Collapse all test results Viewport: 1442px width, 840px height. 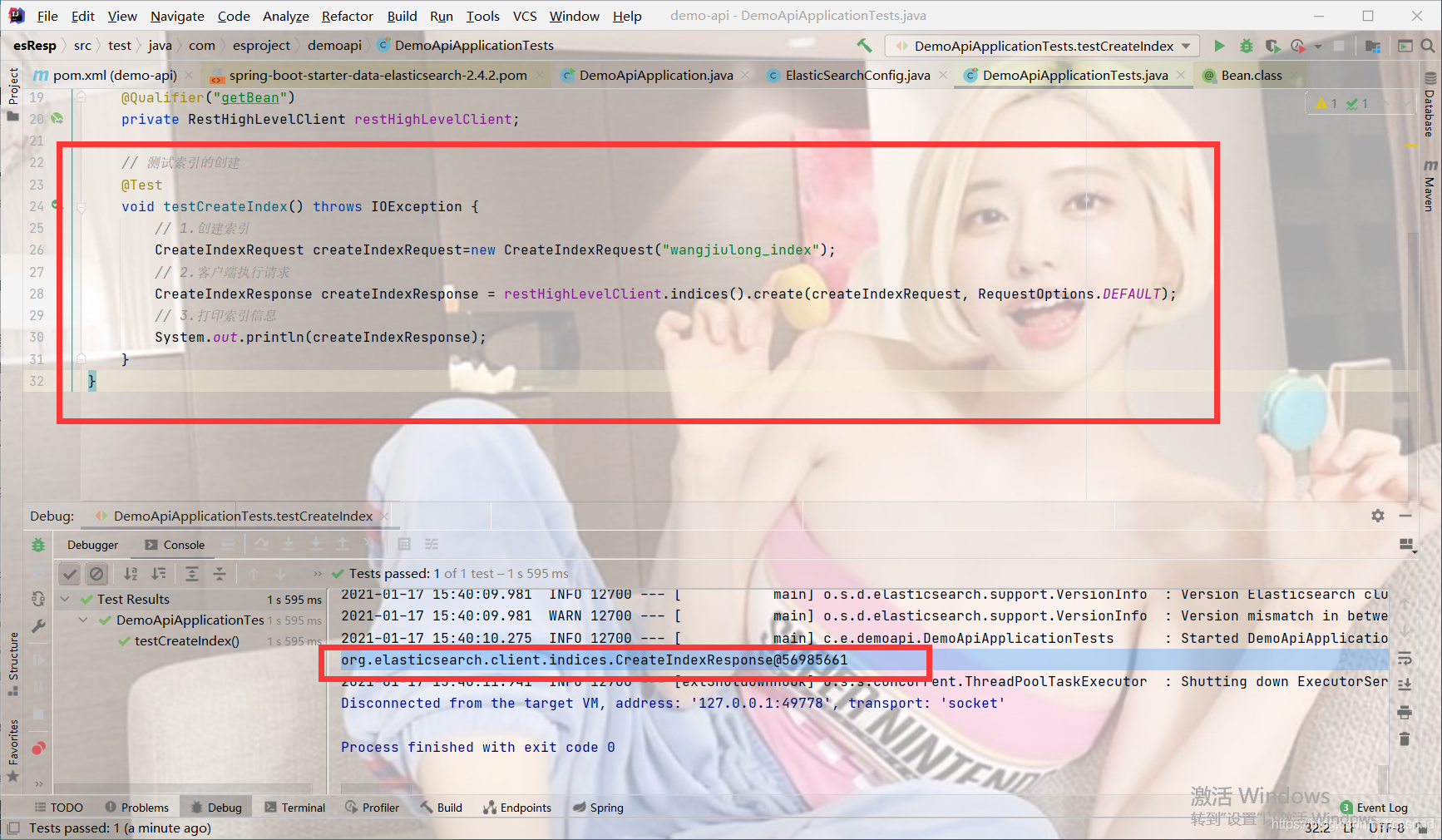pyautogui.click(x=220, y=573)
